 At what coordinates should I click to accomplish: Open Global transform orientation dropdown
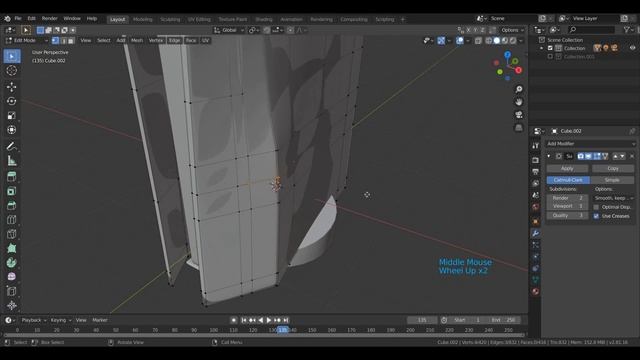coord(229,30)
